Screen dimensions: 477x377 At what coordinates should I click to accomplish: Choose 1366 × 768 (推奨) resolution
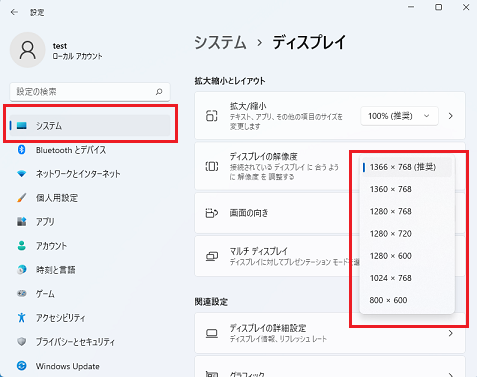tap(407, 167)
